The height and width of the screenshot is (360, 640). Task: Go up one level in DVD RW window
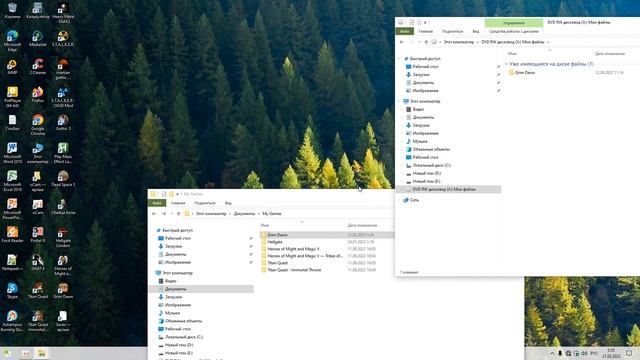point(426,42)
